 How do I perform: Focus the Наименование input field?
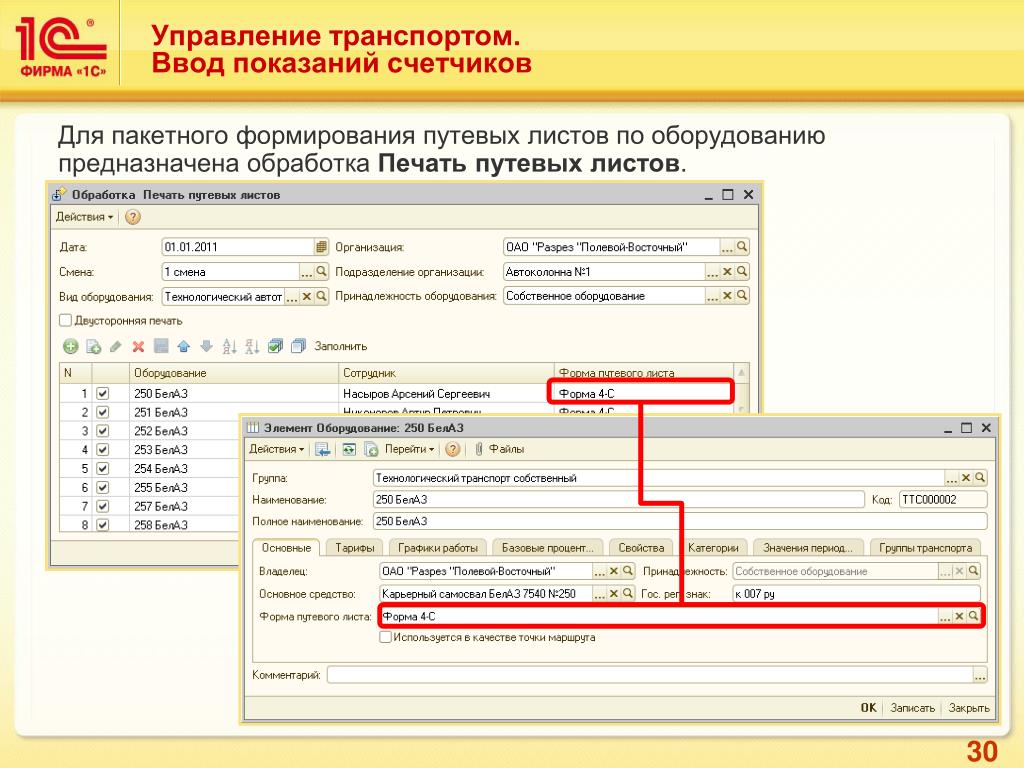[618, 500]
